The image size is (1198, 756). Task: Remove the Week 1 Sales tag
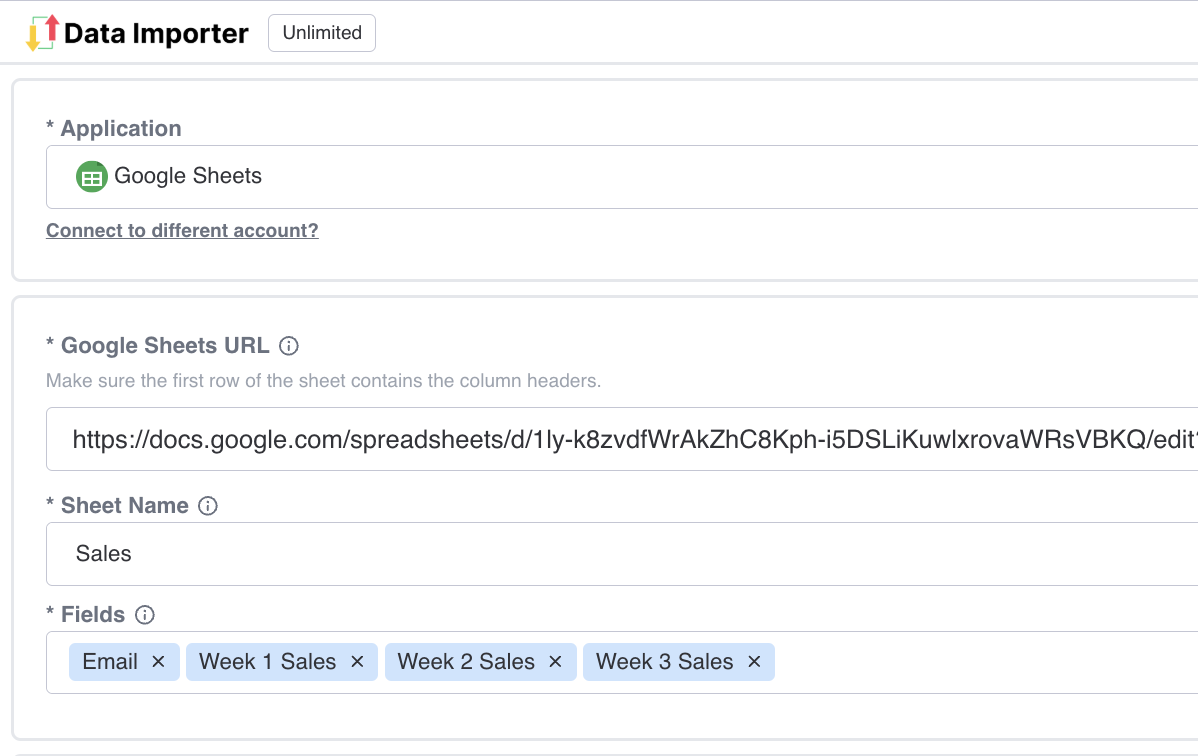pyautogui.click(x=357, y=661)
